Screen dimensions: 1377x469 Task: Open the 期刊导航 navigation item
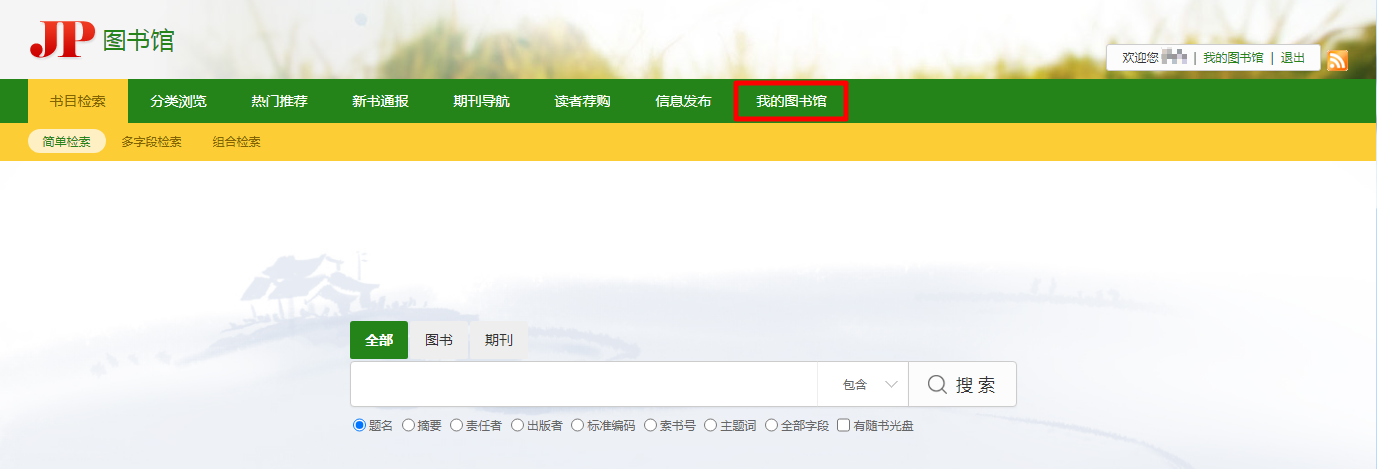481,102
